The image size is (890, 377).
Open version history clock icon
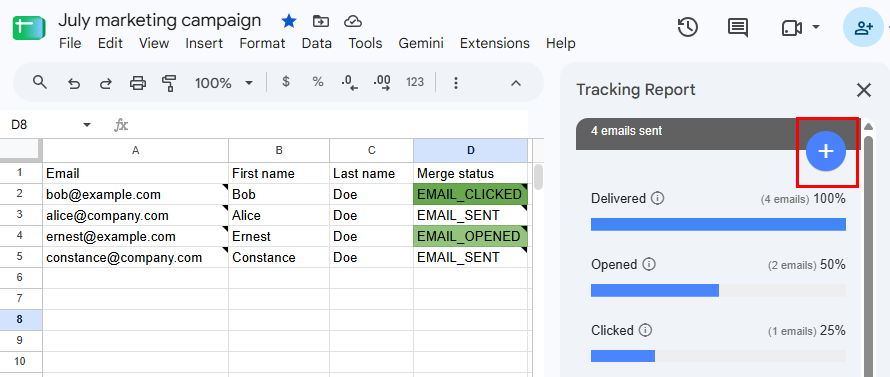[688, 27]
